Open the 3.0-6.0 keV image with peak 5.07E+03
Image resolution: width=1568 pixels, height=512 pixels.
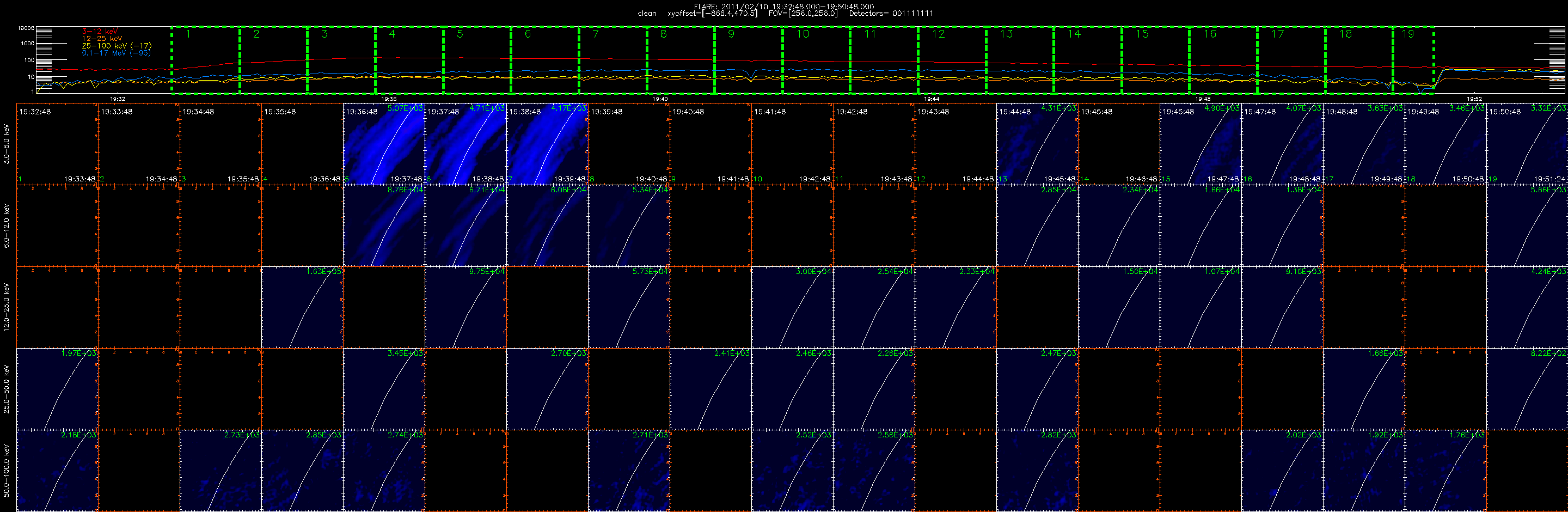[384, 144]
